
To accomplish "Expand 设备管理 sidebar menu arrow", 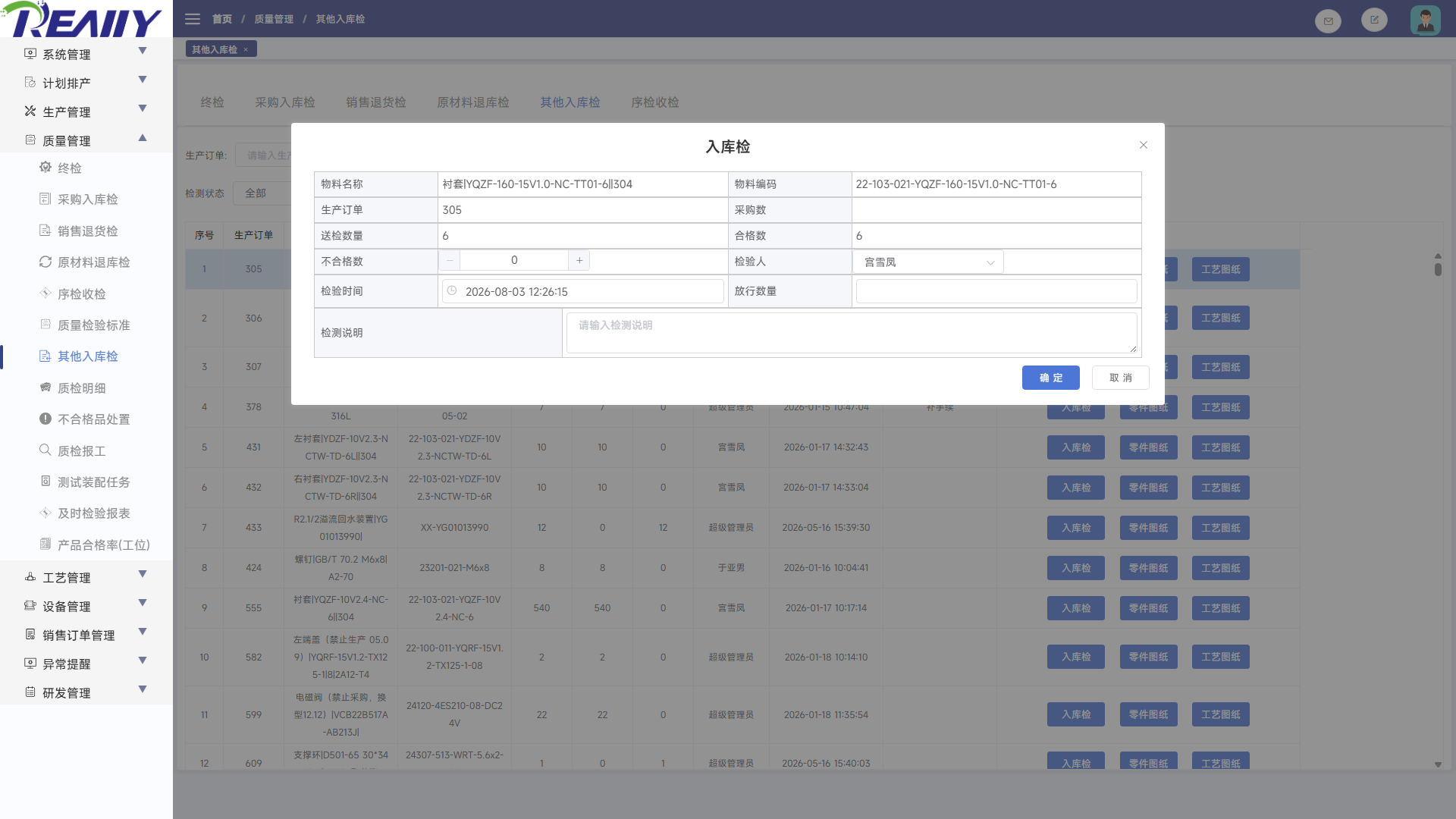I will (143, 604).
